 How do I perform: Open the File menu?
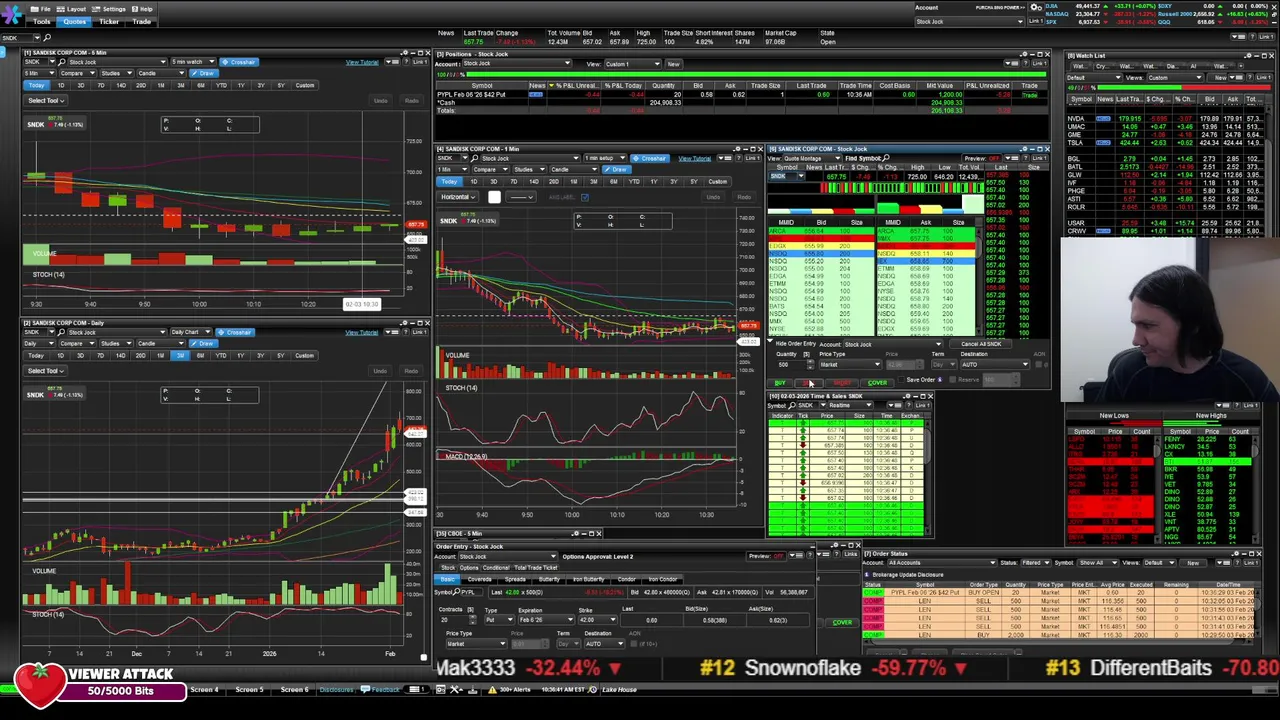pos(42,9)
